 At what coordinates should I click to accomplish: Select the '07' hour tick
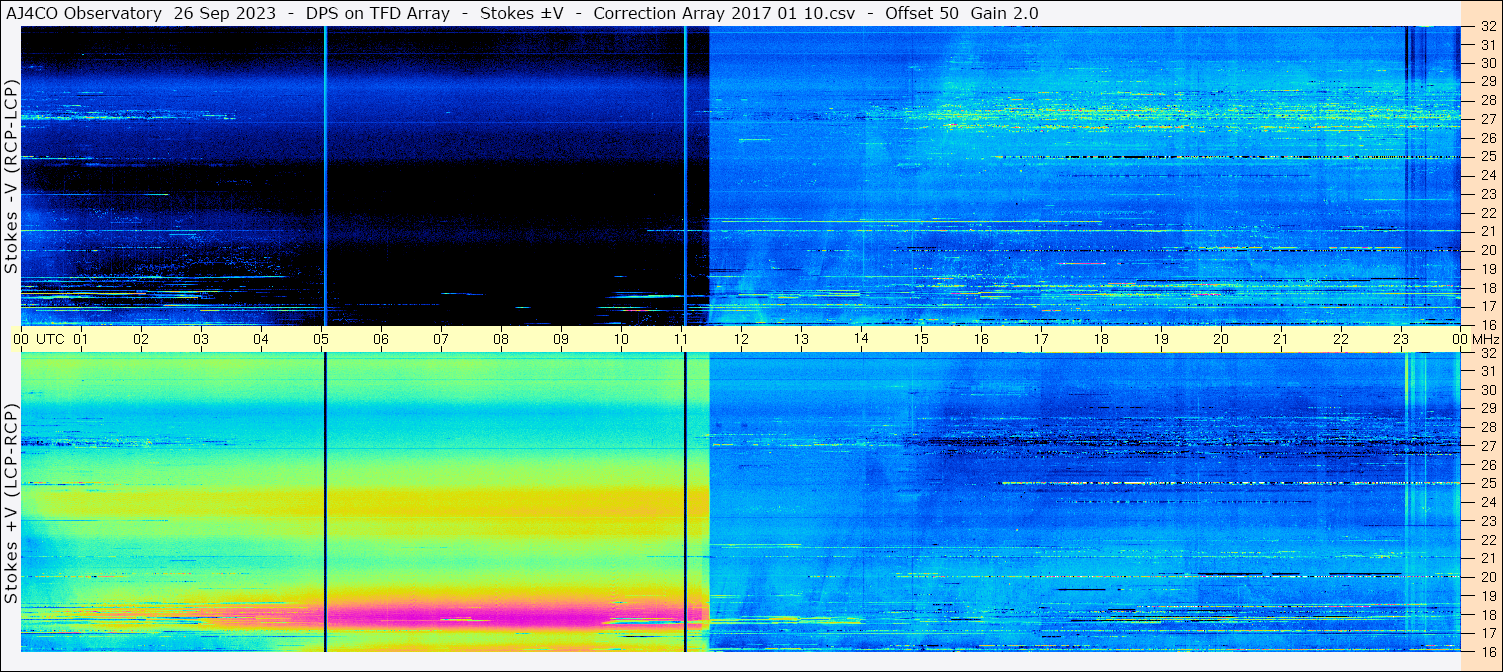pyautogui.click(x=441, y=339)
